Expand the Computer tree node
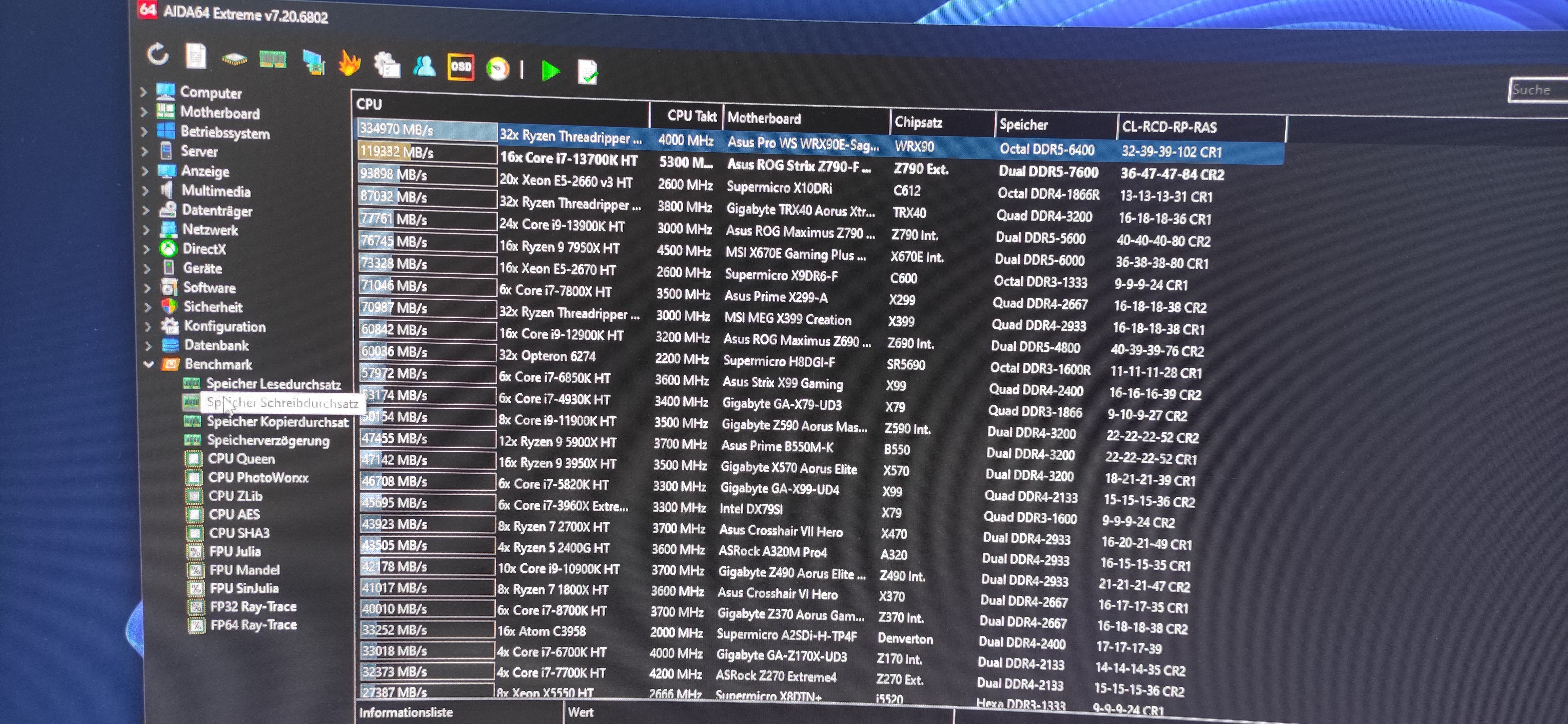Image resolution: width=1568 pixels, height=724 pixels. 144,92
